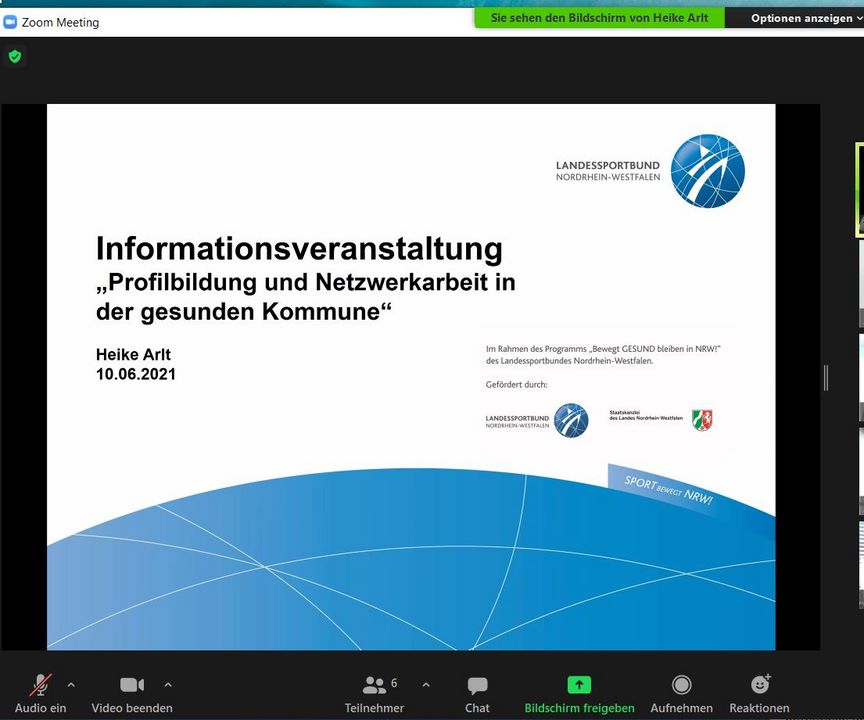The width and height of the screenshot is (864, 720).
Task: Click the Zoom logo in the title bar
Action: pyautogui.click(x=10, y=22)
